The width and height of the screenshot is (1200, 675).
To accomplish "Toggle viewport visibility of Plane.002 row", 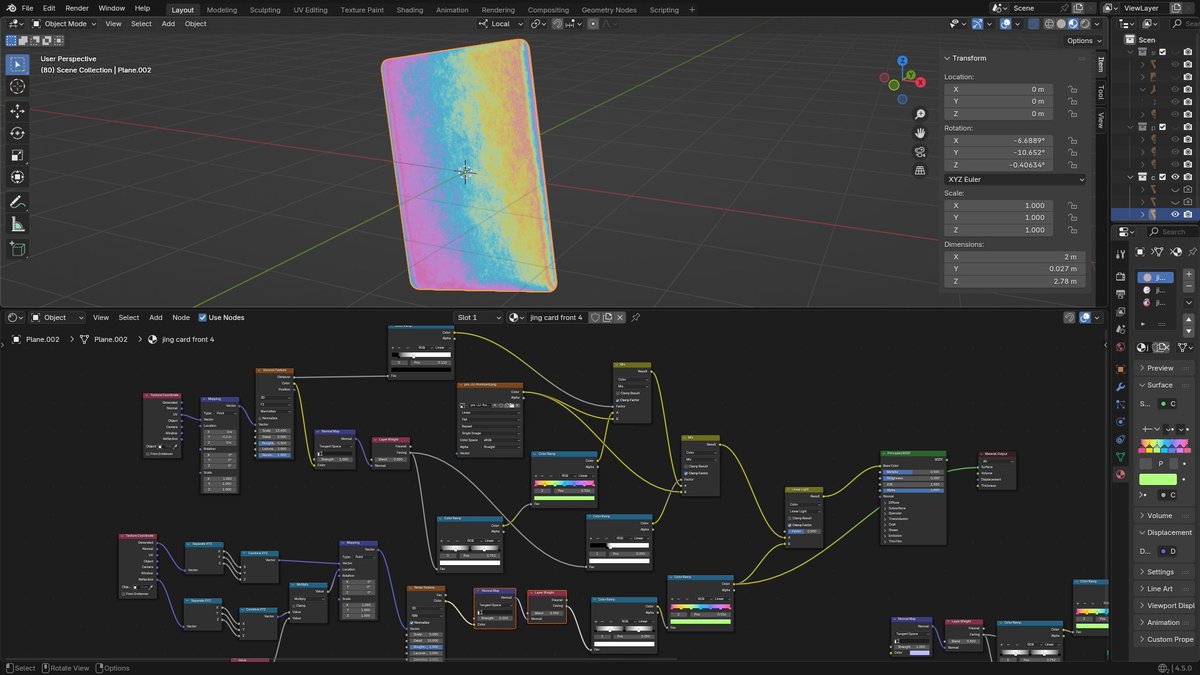I will [1175, 214].
